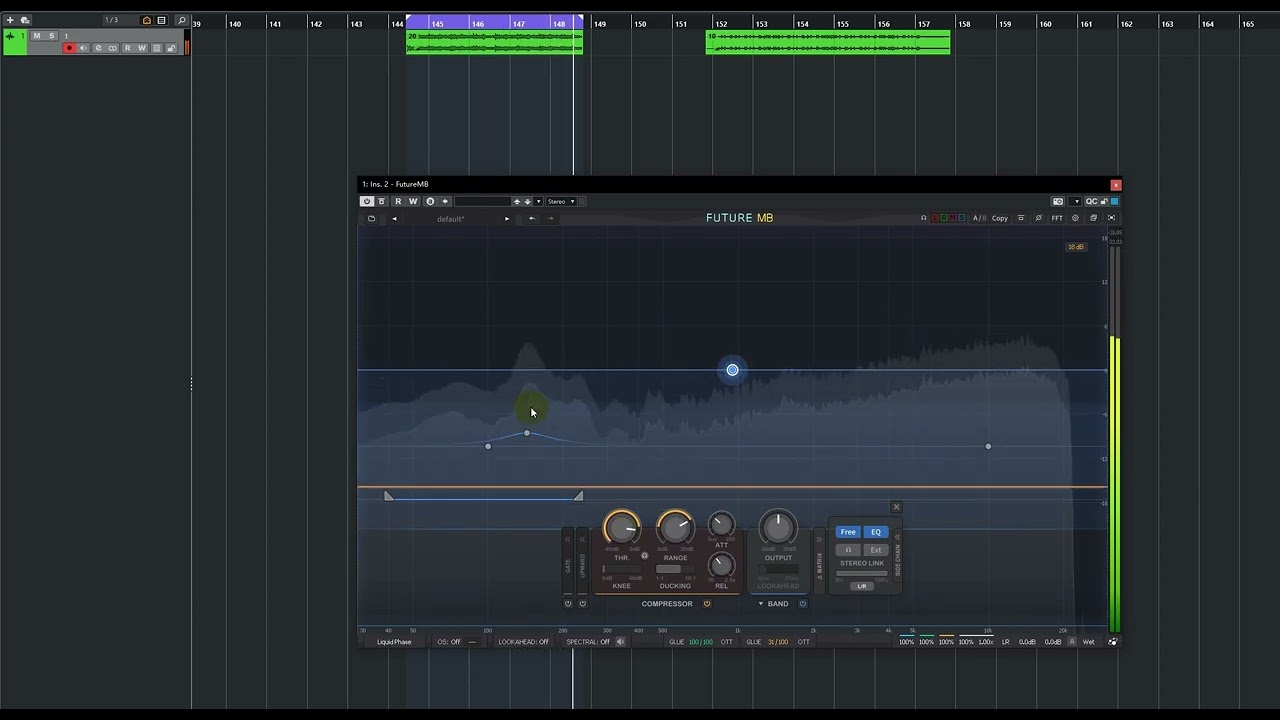This screenshot has height=720, width=1280.
Task: Toggle the BAND power button
Action: coord(803,604)
